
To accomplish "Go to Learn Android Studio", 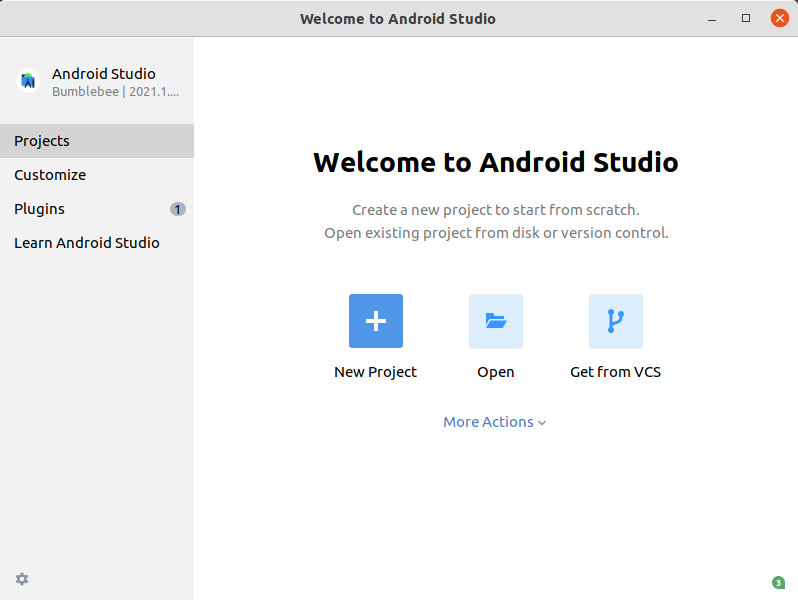I will click(87, 243).
